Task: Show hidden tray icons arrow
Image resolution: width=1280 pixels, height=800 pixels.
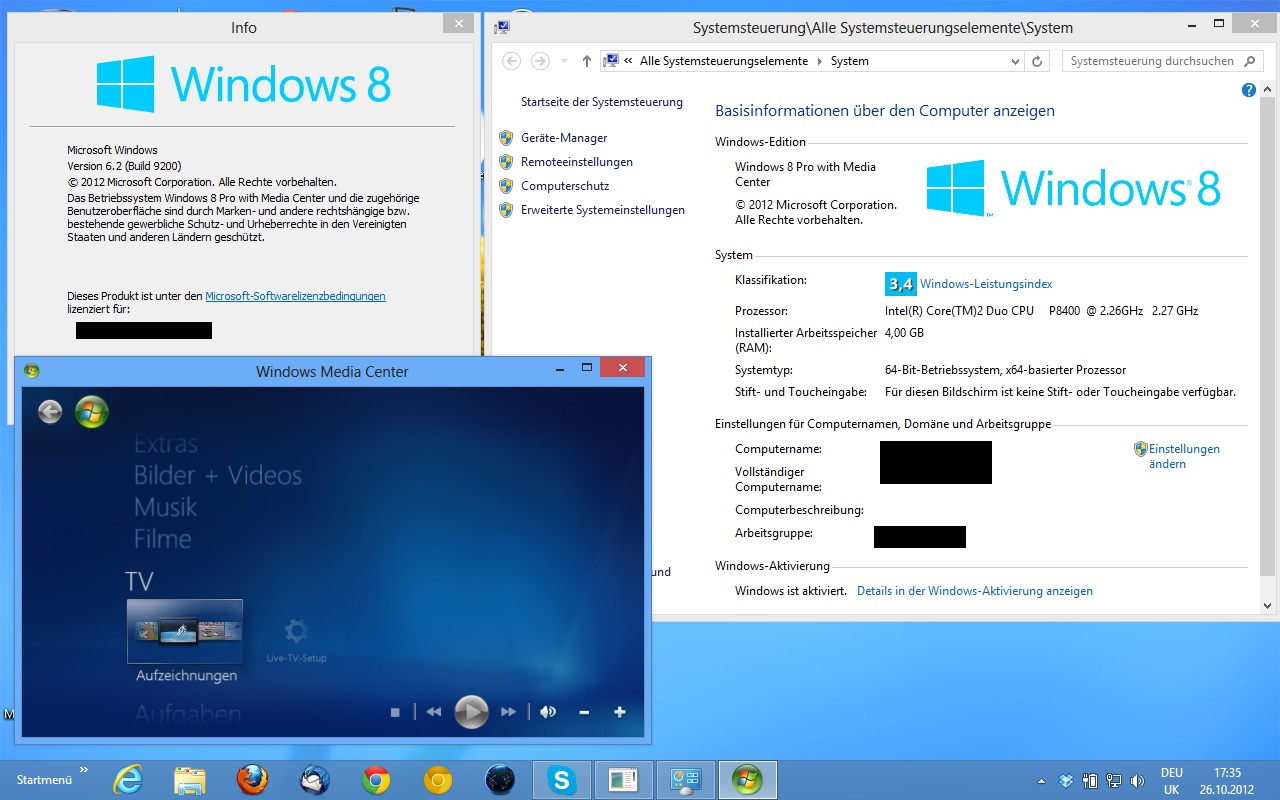Action: click(1042, 781)
